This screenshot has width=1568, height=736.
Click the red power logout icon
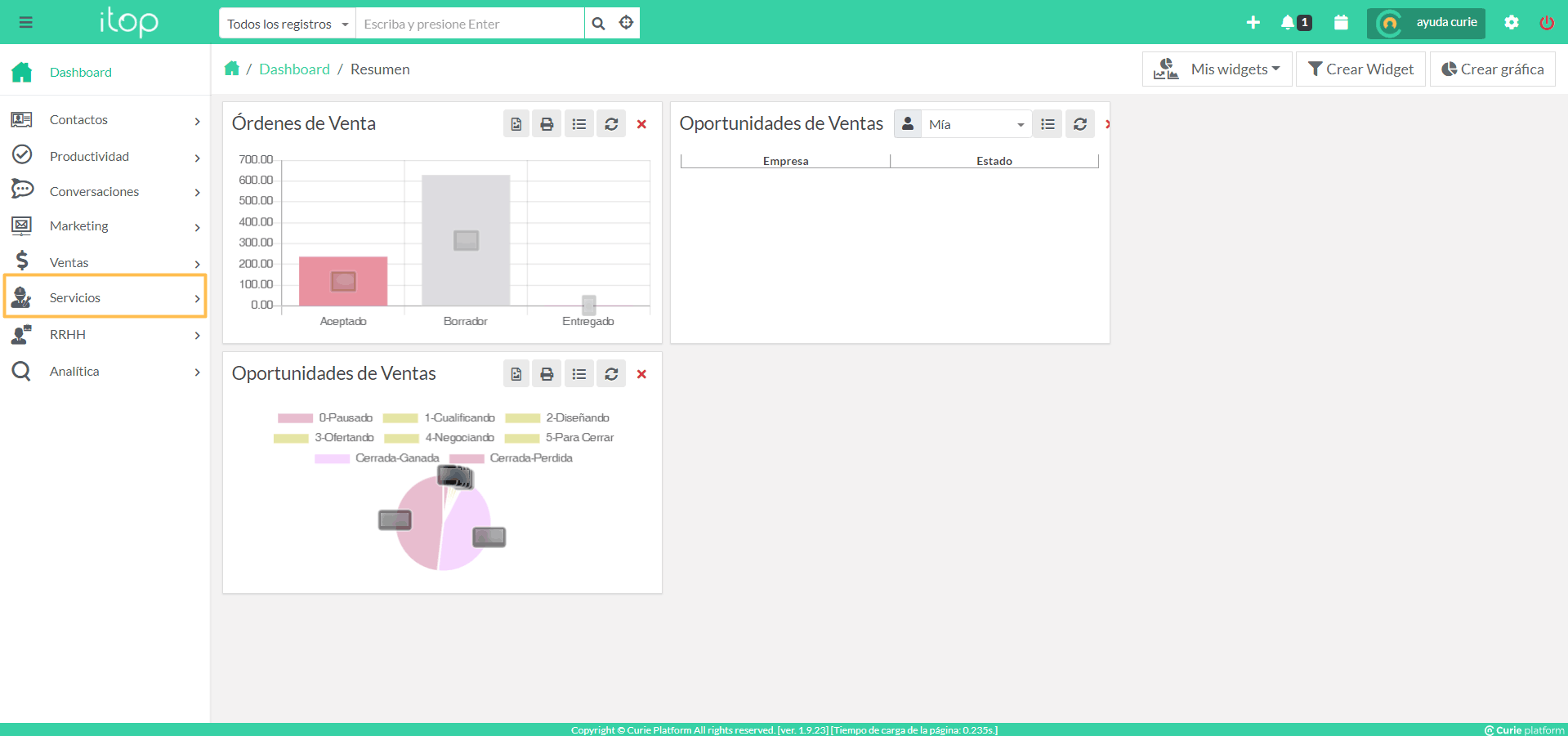pos(1547,23)
